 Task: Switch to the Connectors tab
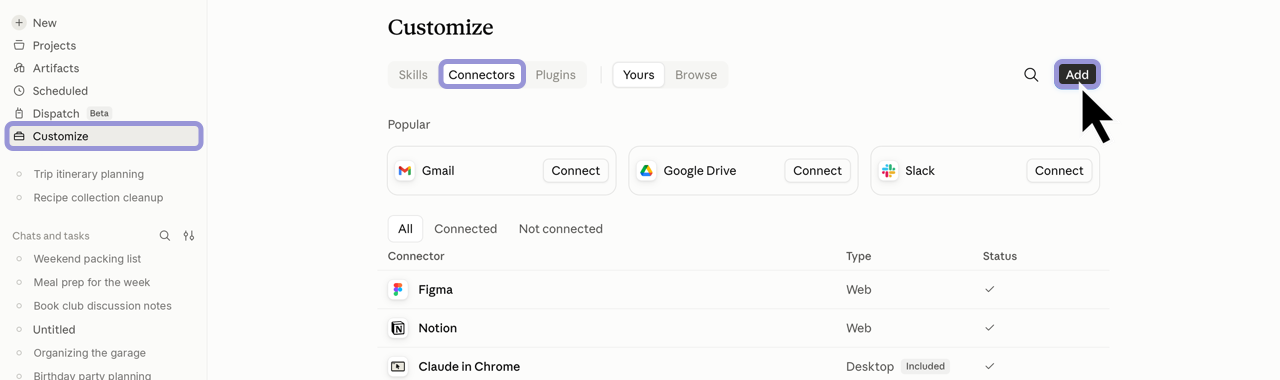482,75
